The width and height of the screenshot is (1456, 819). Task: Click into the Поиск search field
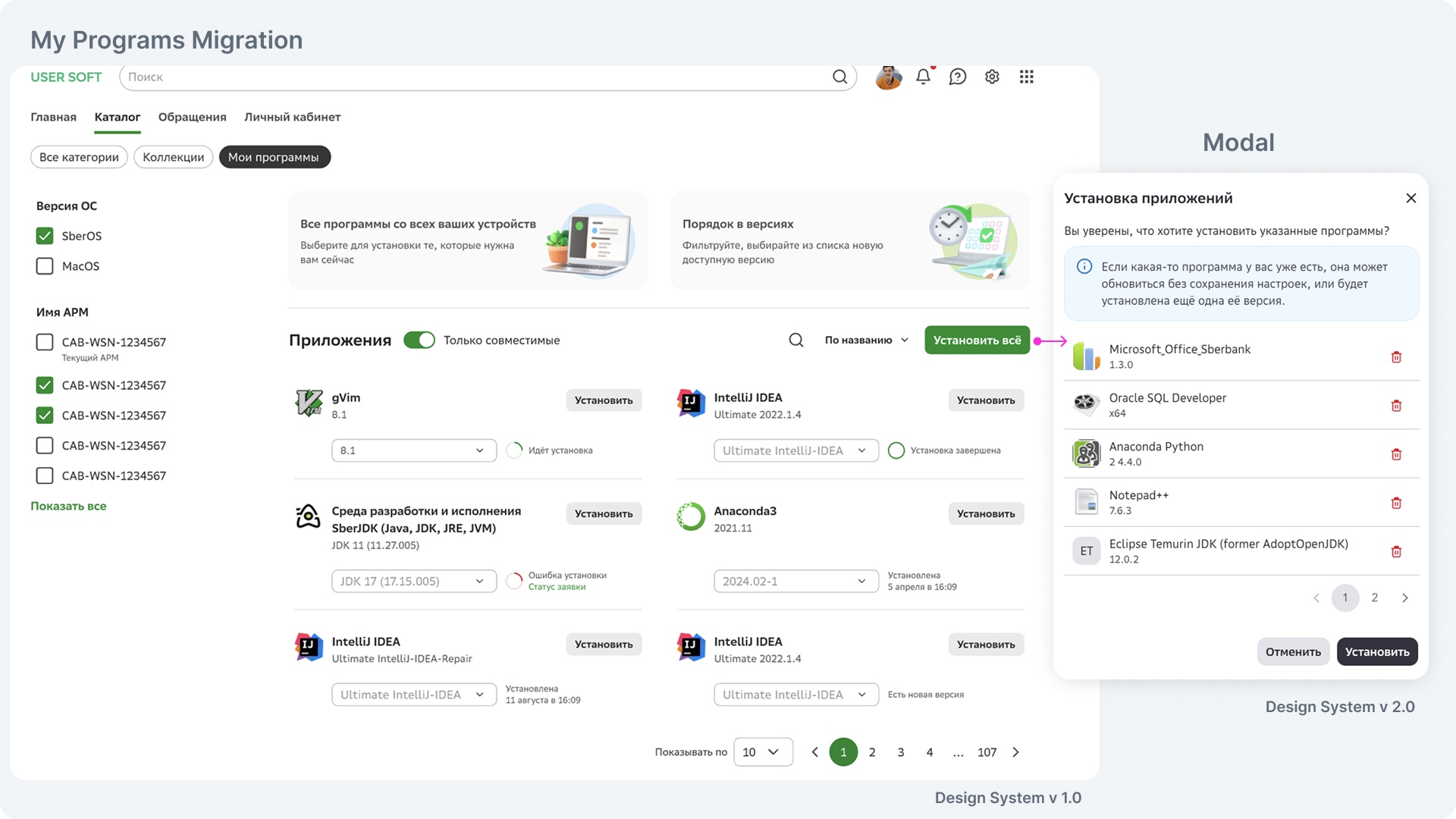(x=470, y=77)
